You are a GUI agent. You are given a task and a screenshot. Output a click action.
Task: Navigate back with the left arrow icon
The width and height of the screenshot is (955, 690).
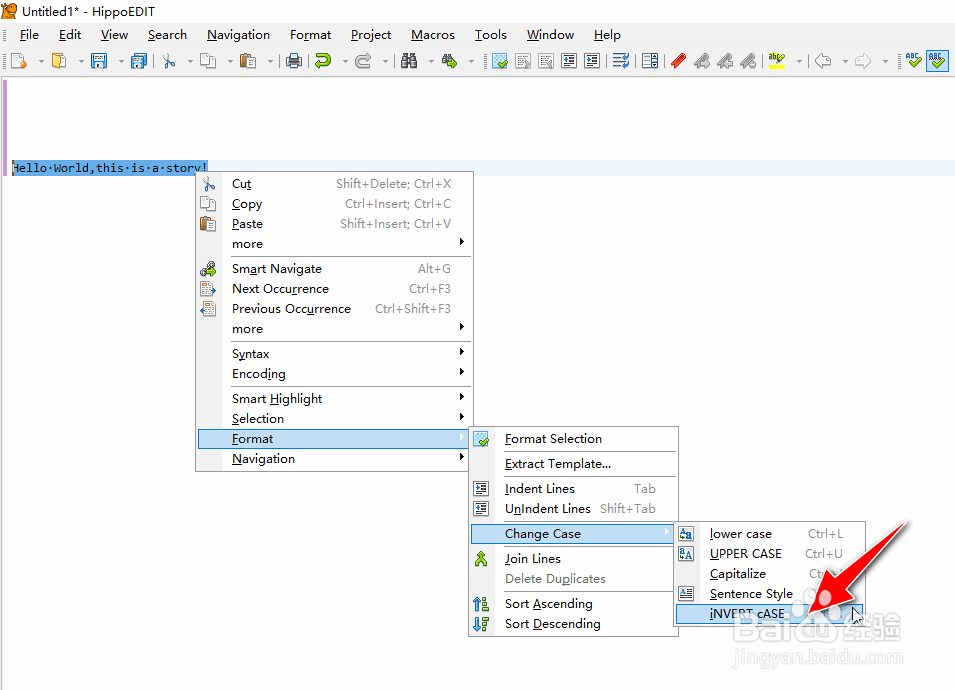823,61
